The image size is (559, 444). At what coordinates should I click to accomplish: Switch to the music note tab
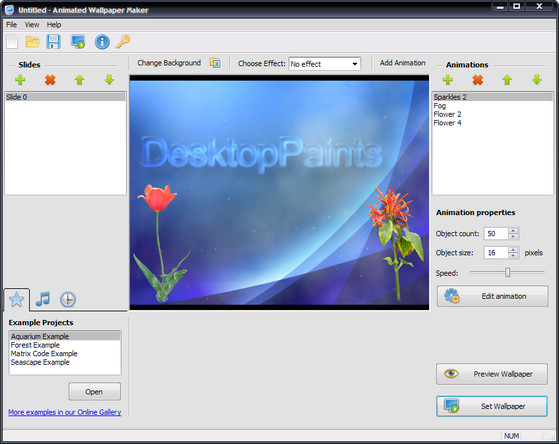[x=43, y=299]
